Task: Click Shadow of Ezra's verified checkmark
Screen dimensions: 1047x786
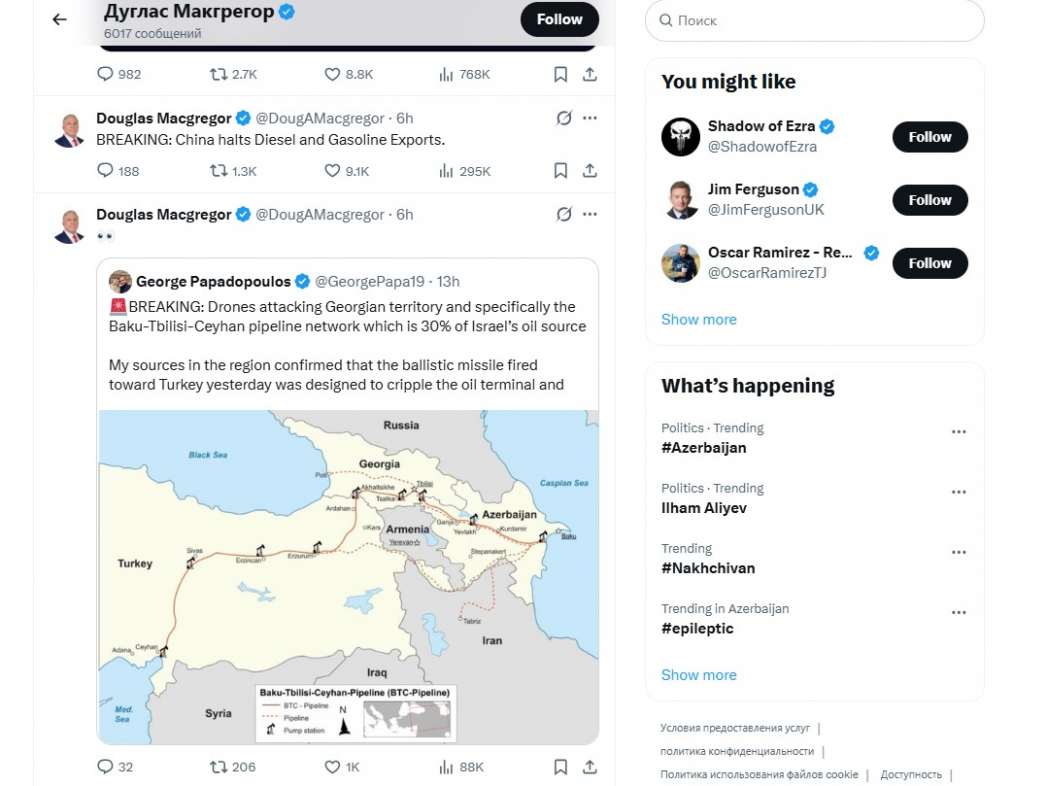Action: coord(826,126)
